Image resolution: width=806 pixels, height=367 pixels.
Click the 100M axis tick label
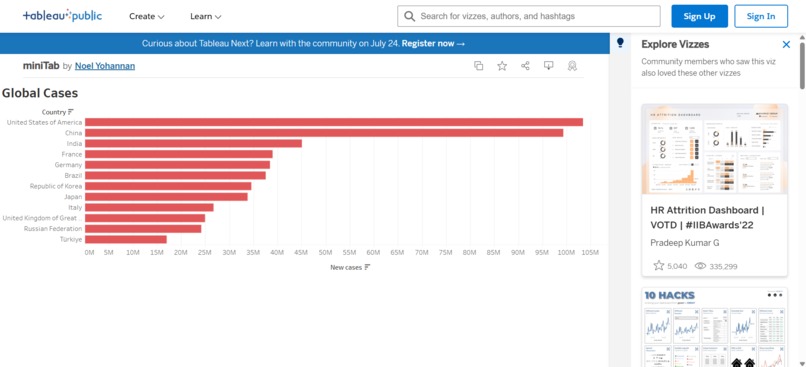tap(565, 252)
